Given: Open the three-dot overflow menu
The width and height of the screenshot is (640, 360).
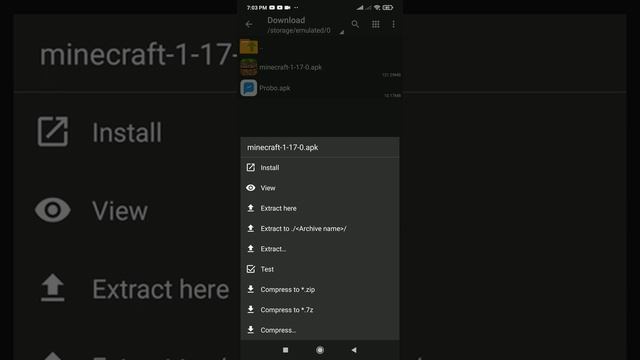Looking at the screenshot, I should coord(393,24).
